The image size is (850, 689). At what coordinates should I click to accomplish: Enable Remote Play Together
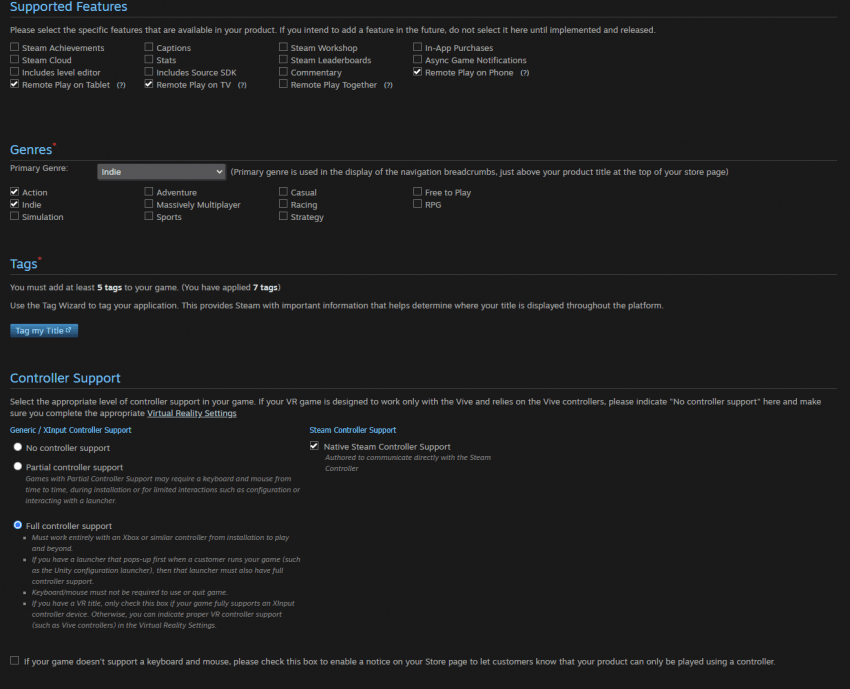tap(283, 84)
